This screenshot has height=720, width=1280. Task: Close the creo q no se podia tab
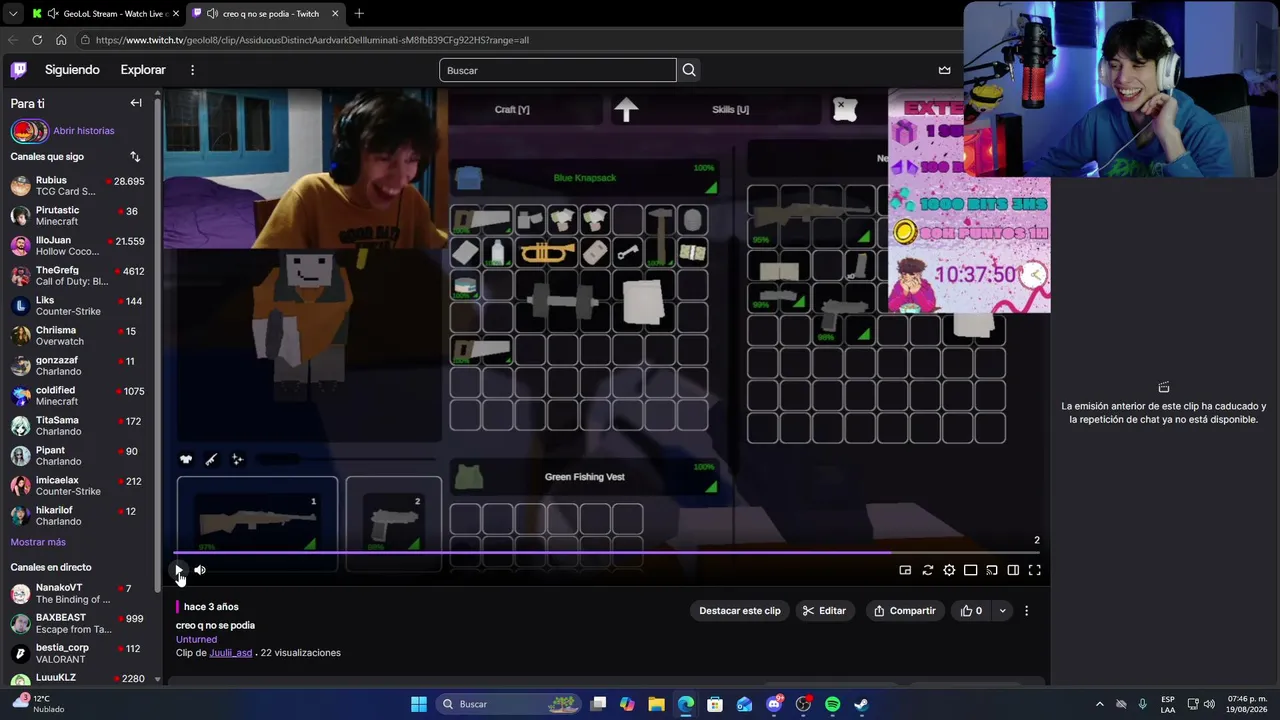click(335, 14)
